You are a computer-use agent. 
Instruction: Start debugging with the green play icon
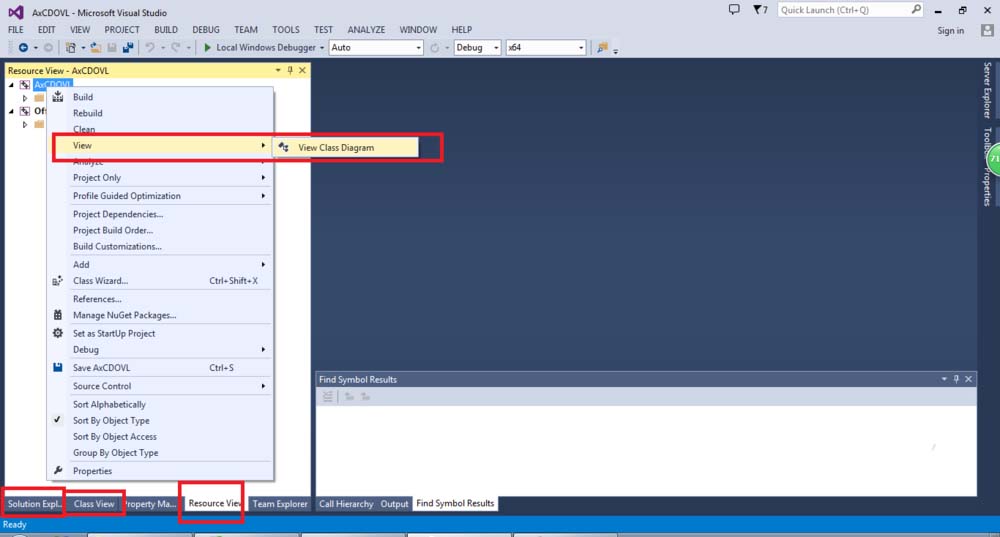[207, 48]
